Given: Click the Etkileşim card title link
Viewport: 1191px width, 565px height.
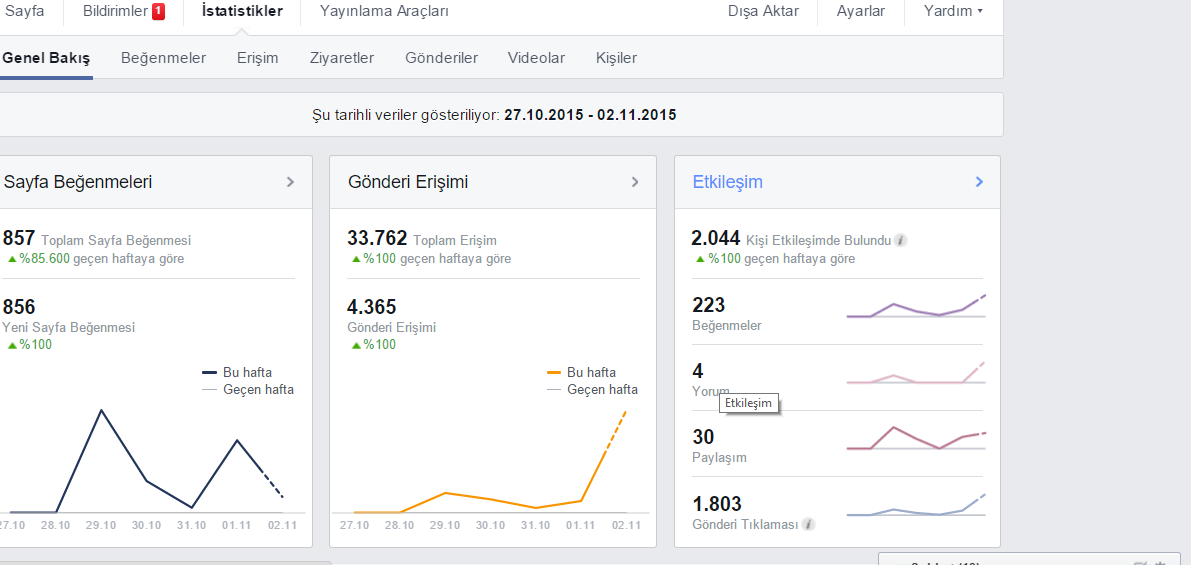Looking at the screenshot, I should tap(728, 181).
